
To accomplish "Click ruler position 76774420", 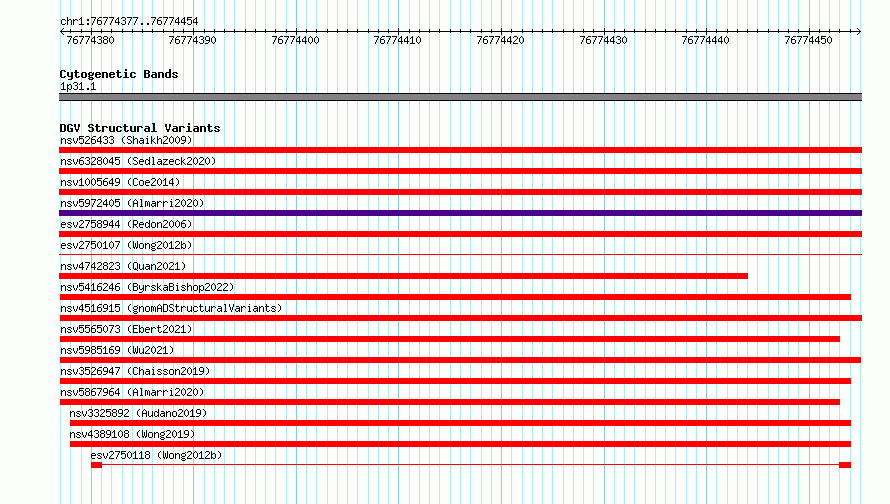I will click(x=500, y=40).
